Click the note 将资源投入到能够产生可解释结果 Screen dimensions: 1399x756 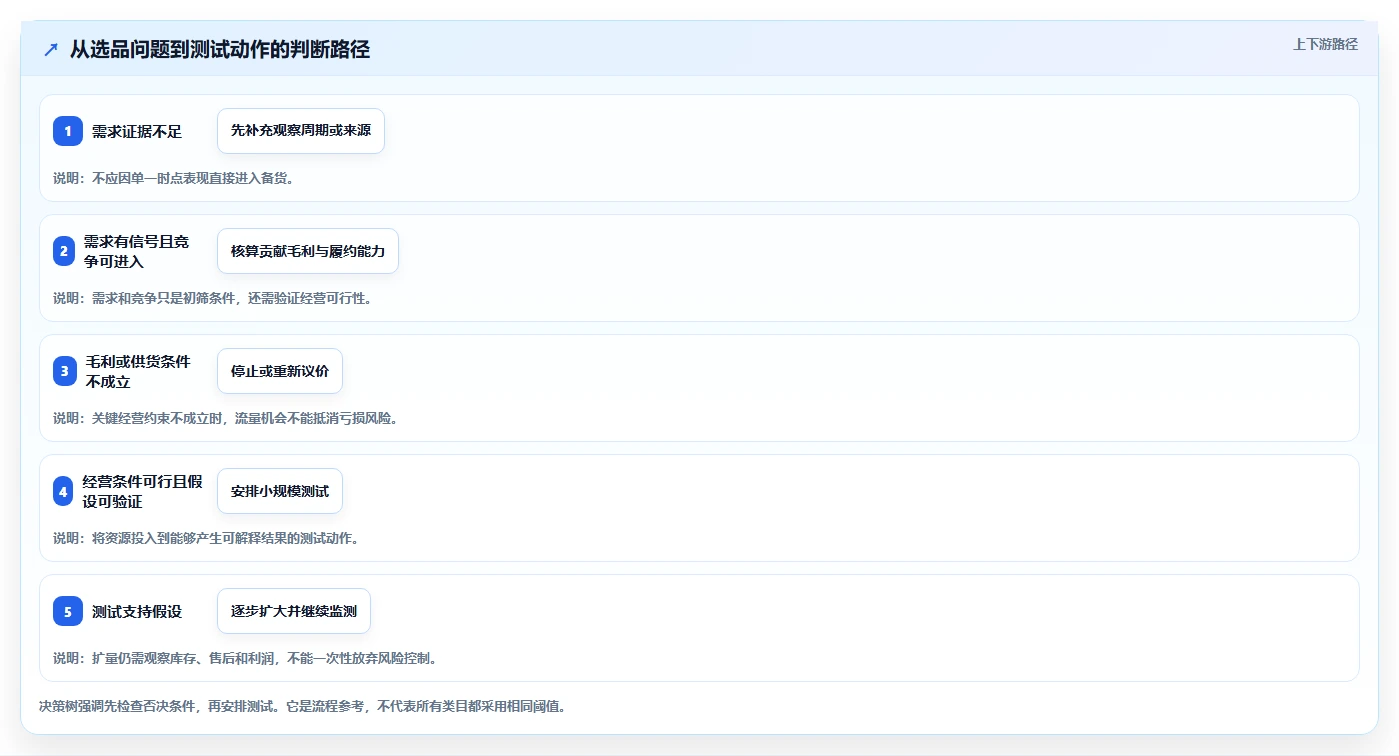point(192,538)
